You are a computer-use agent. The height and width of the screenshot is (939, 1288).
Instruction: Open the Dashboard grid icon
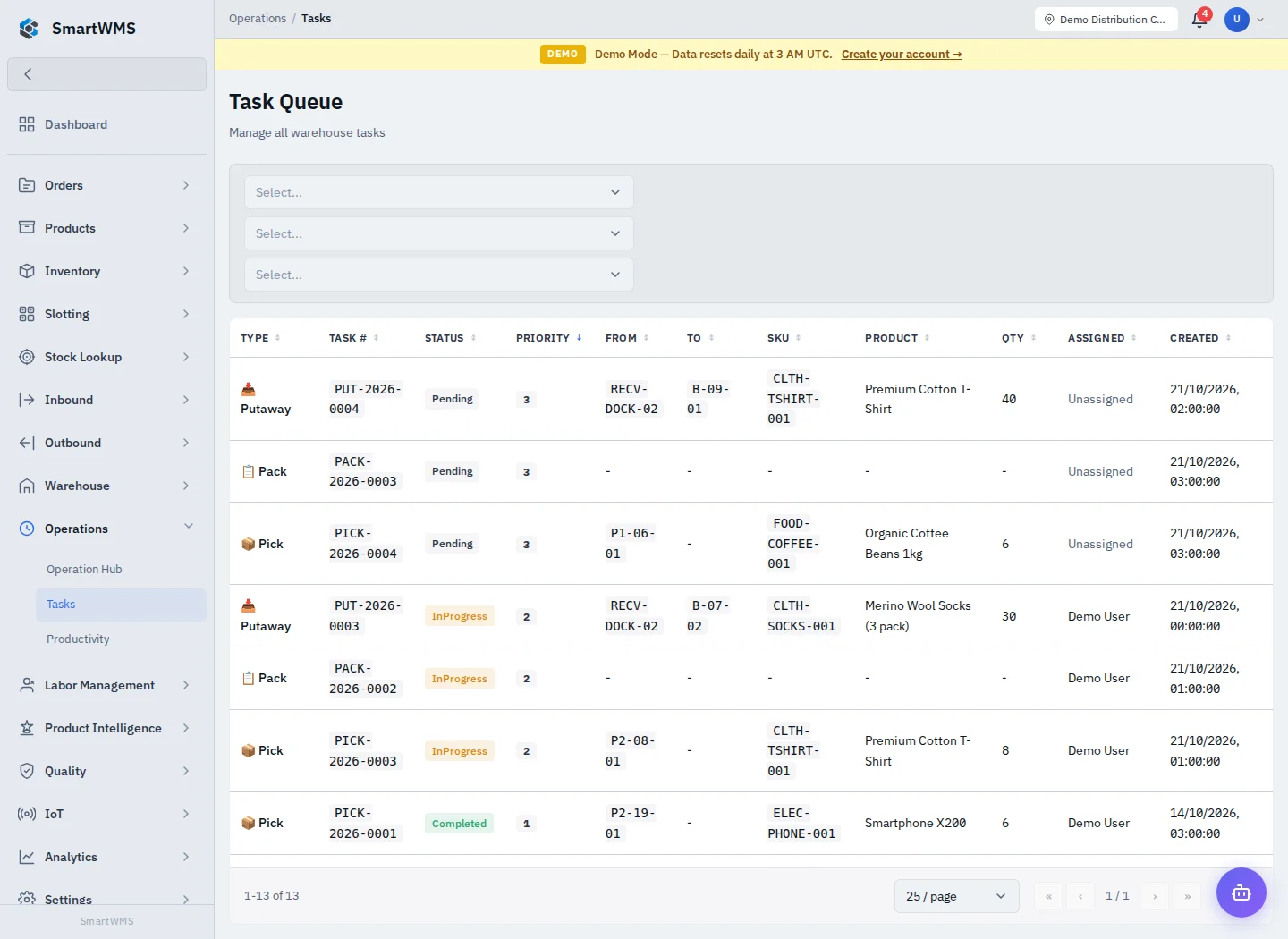click(x=27, y=124)
